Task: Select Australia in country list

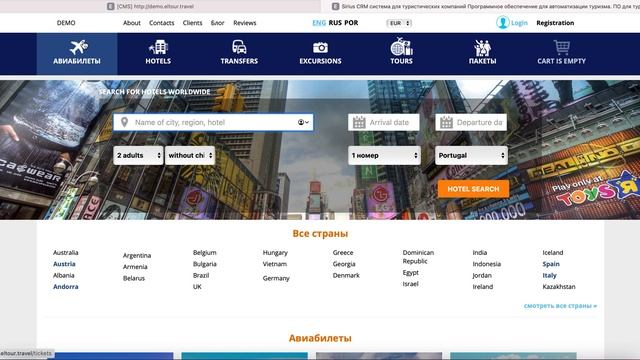Action: (66, 253)
